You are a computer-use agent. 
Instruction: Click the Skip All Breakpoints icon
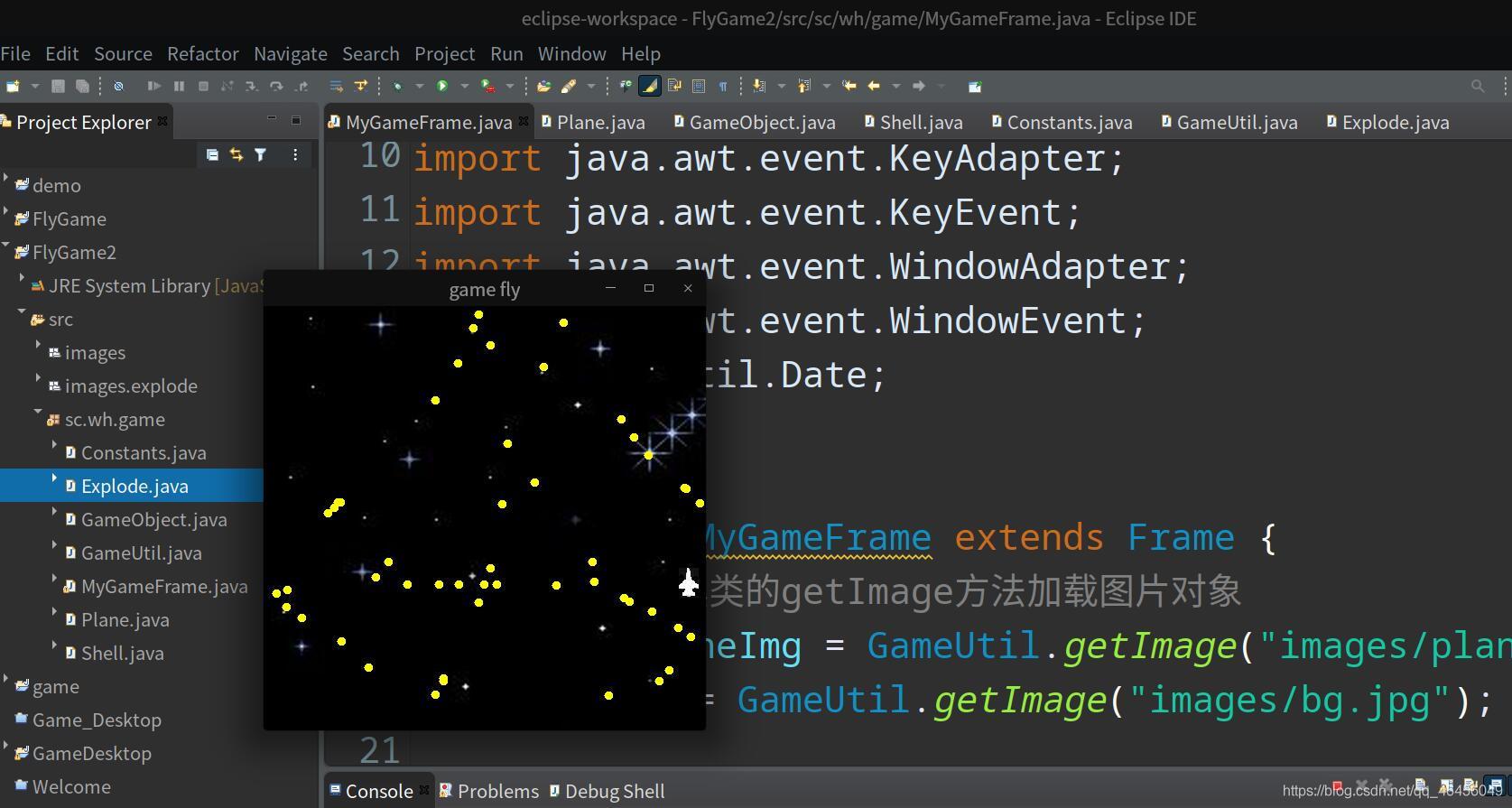118,87
